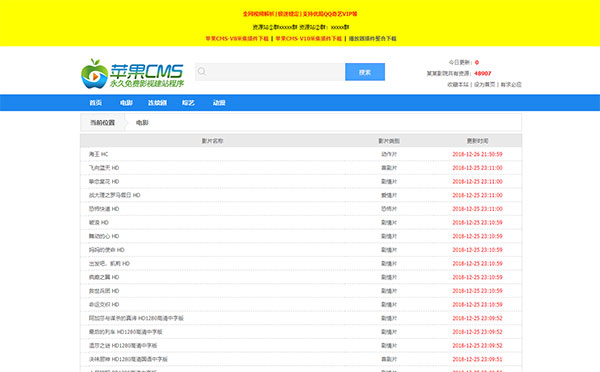Click the 当前位置 breadcrumb label
Screen dimensions: 600x372
click(x=103, y=122)
